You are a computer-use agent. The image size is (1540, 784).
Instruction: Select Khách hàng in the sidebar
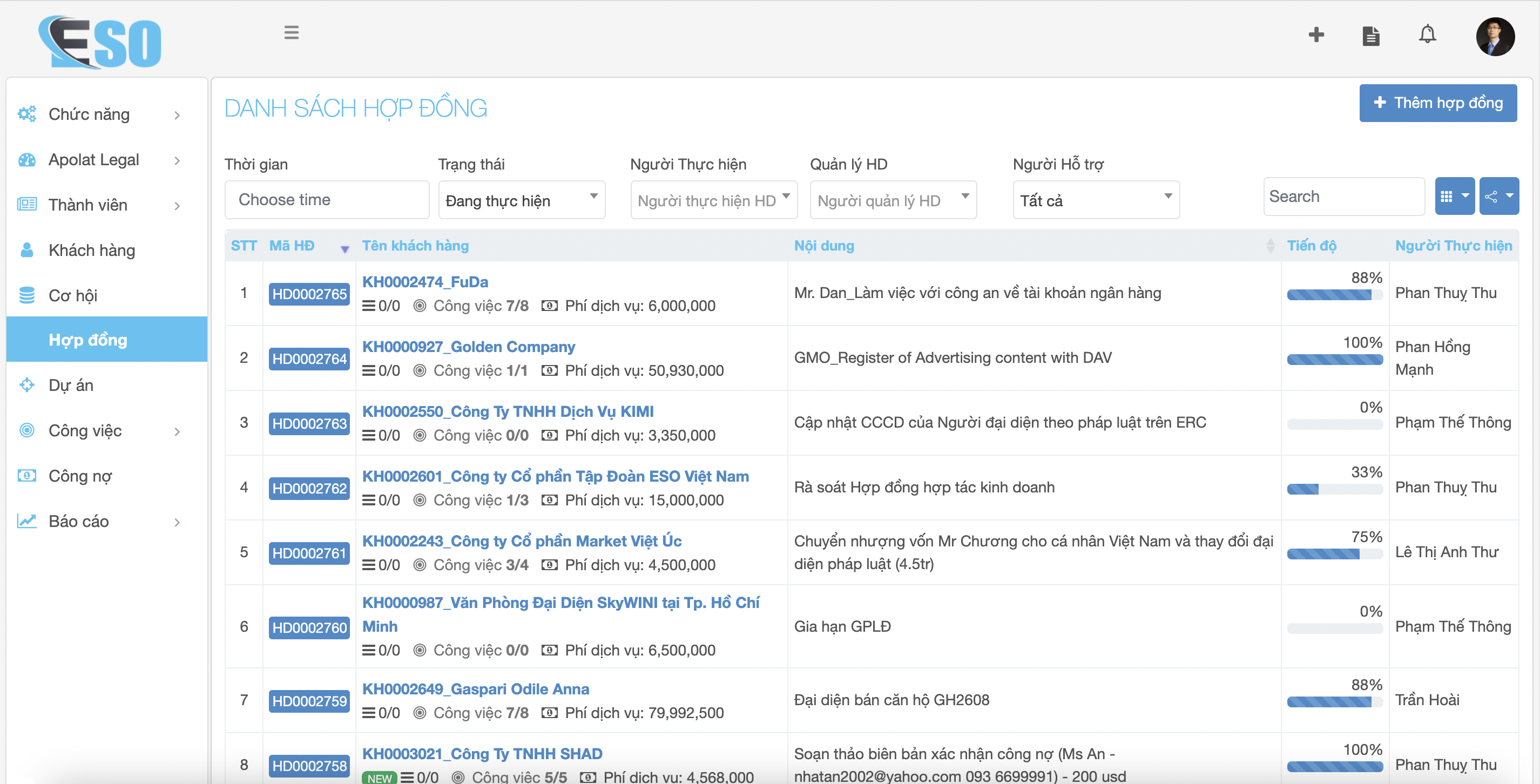(91, 250)
